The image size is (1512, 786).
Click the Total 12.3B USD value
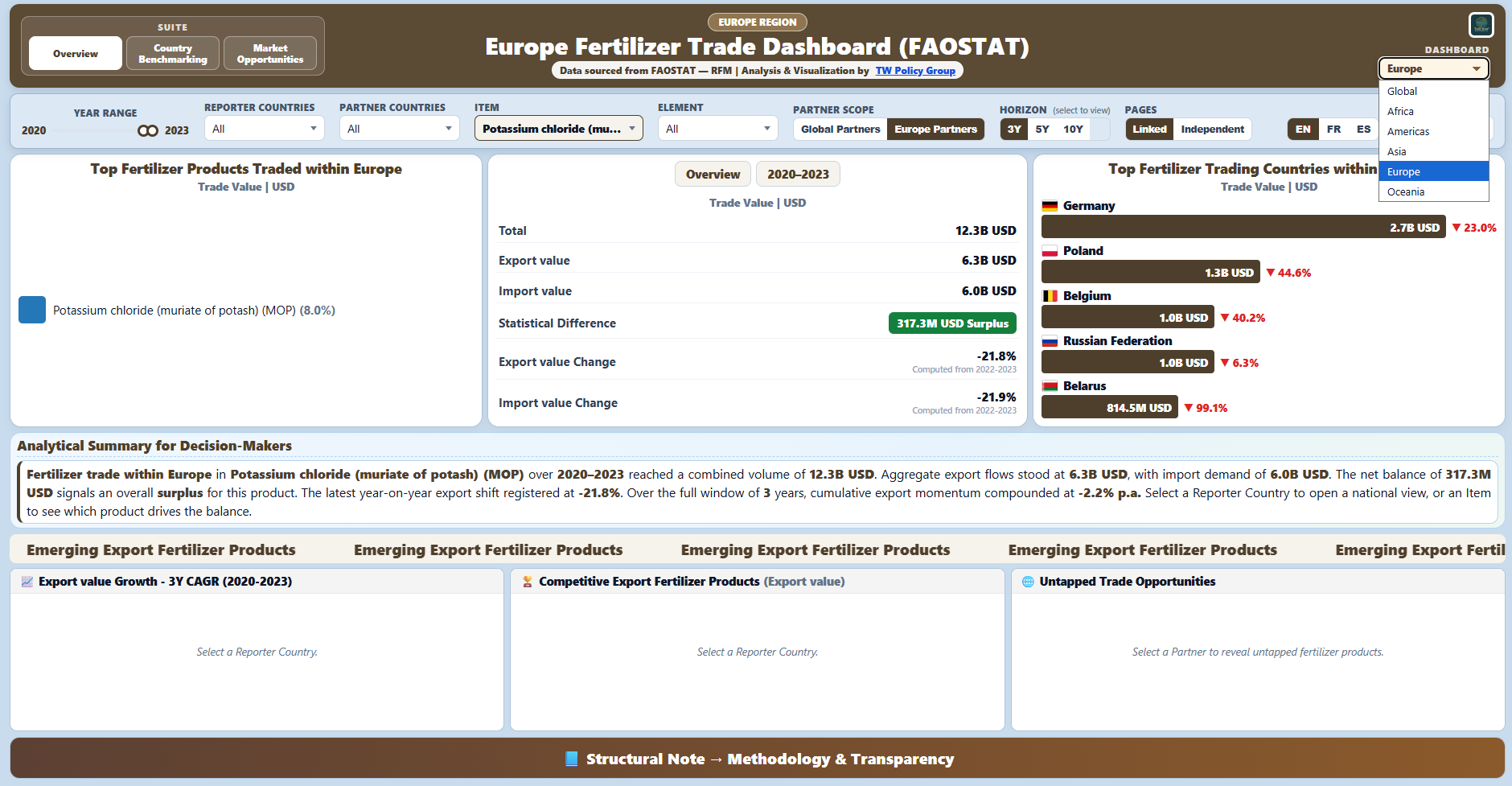(x=985, y=231)
